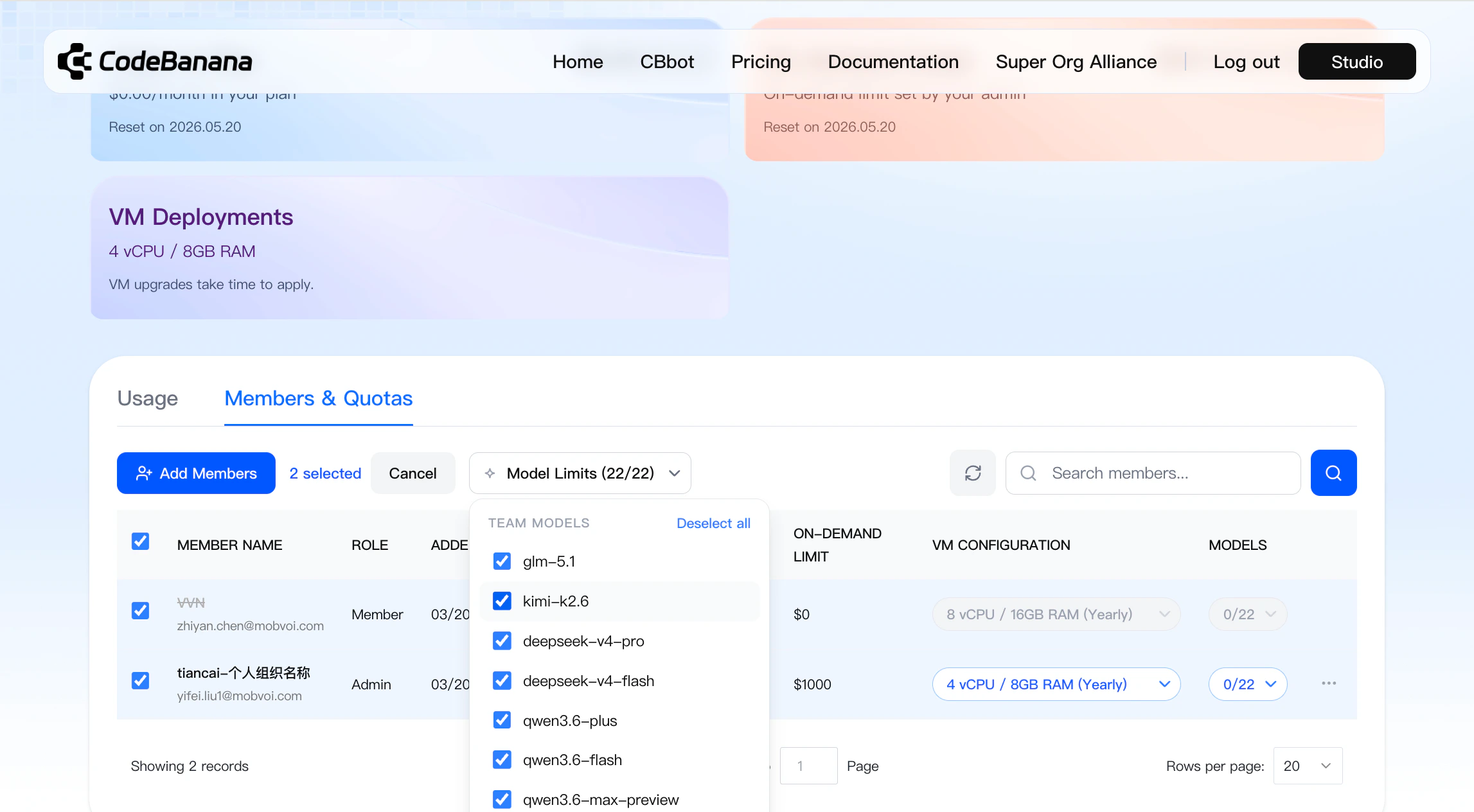Viewport: 1474px width, 812px height.
Task: Toggle the select-all members checkbox
Action: tap(140, 542)
